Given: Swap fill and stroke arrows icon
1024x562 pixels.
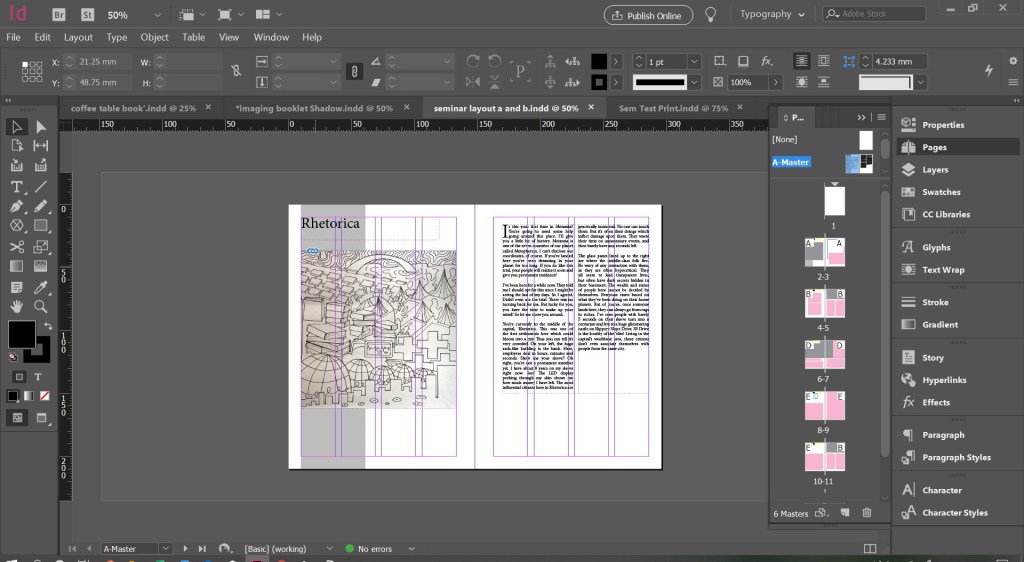Looking at the screenshot, I should point(47,326).
